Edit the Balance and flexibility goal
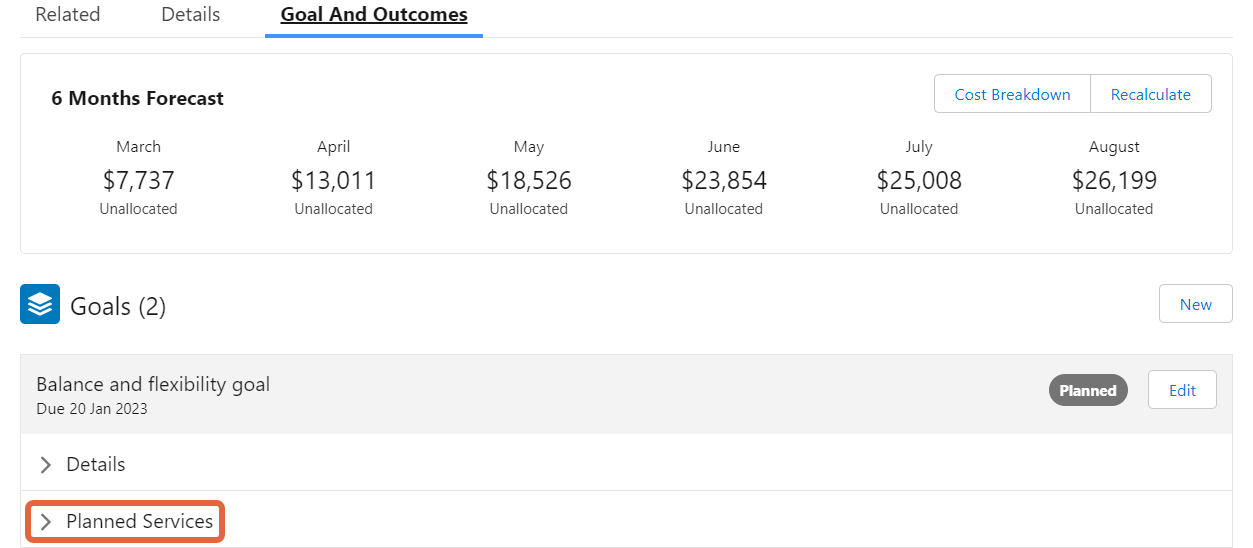This screenshot has width=1253, height=548. 1182,390
